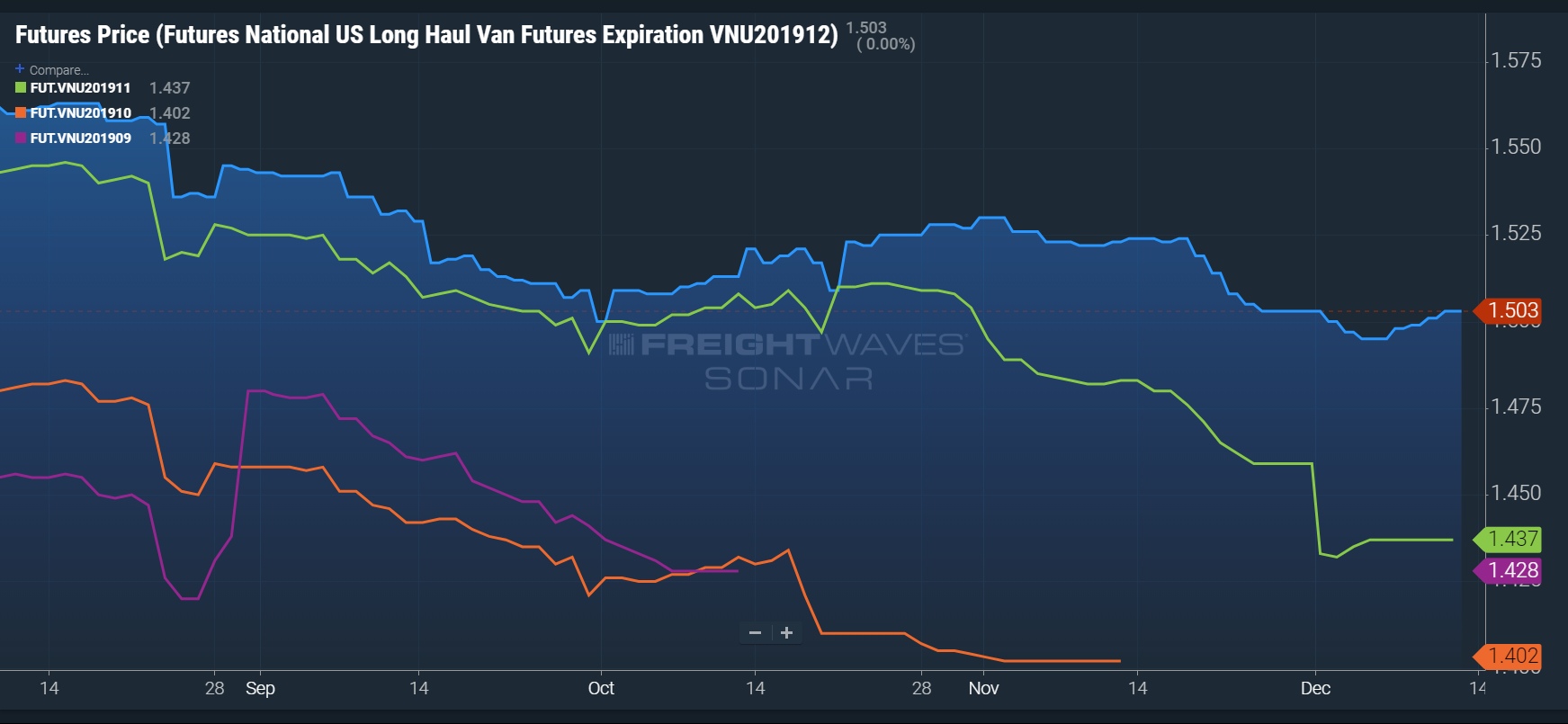Click the Futures Price chart title
This screenshot has width=1568, height=724.
[x=426, y=35]
